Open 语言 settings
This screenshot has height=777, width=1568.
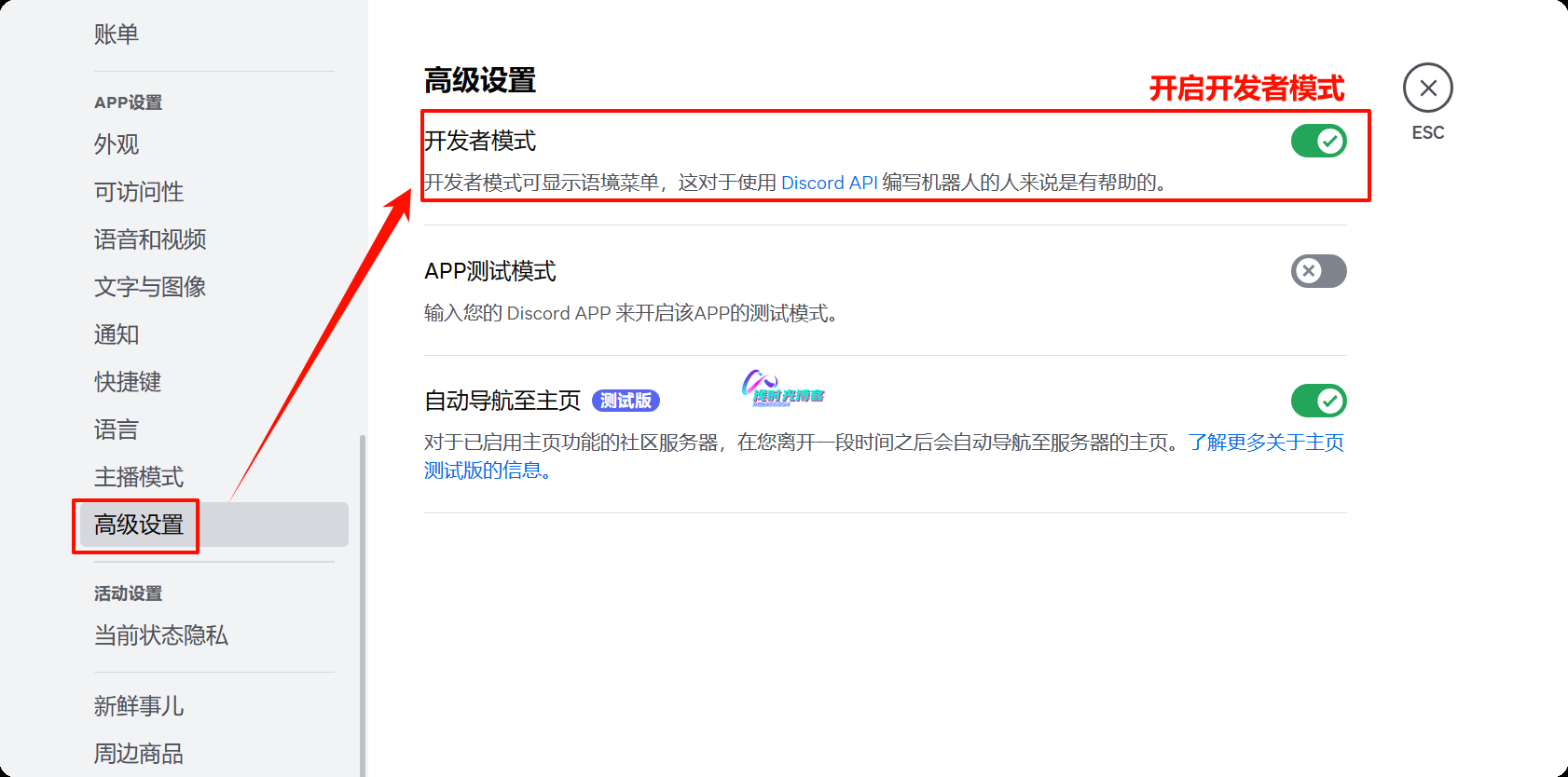pyautogui.click(x=117, y=429)
